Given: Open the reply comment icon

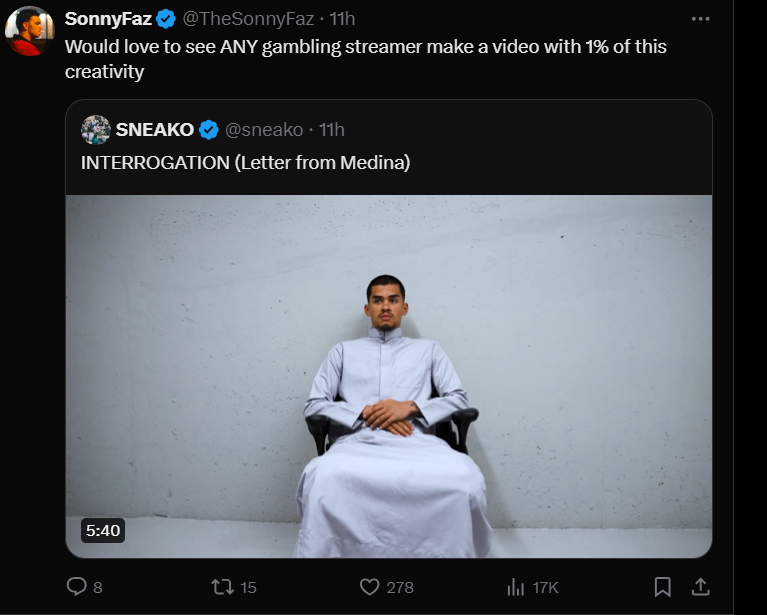Looking at the screenshot, I should click(76, 586).
